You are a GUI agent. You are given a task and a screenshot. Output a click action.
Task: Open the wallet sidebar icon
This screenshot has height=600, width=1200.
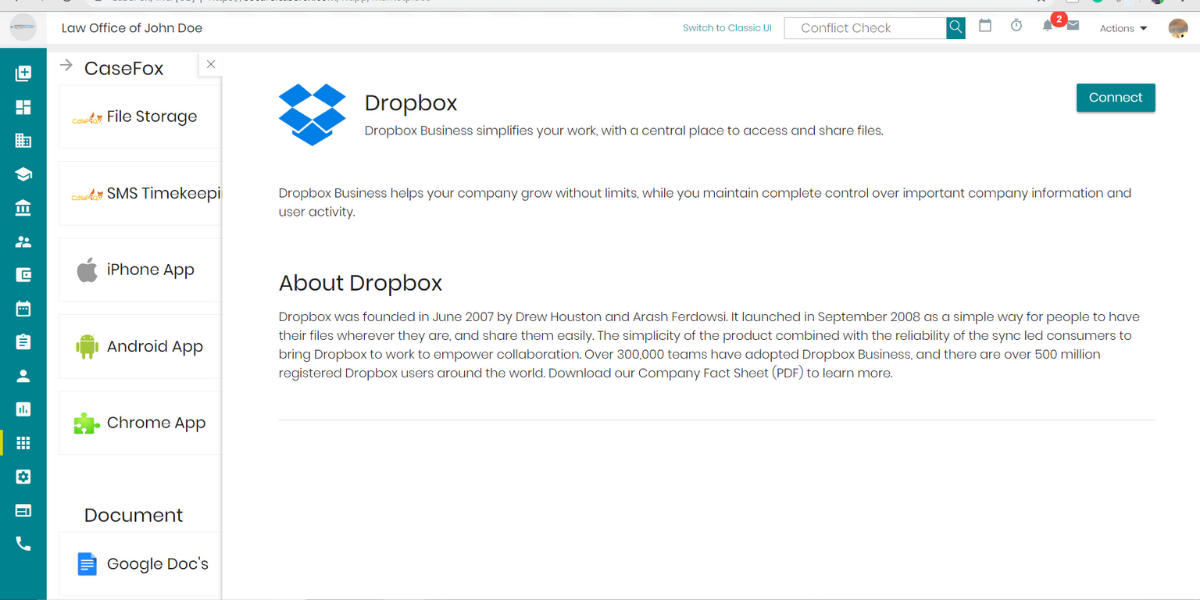[x=23, y=275]
